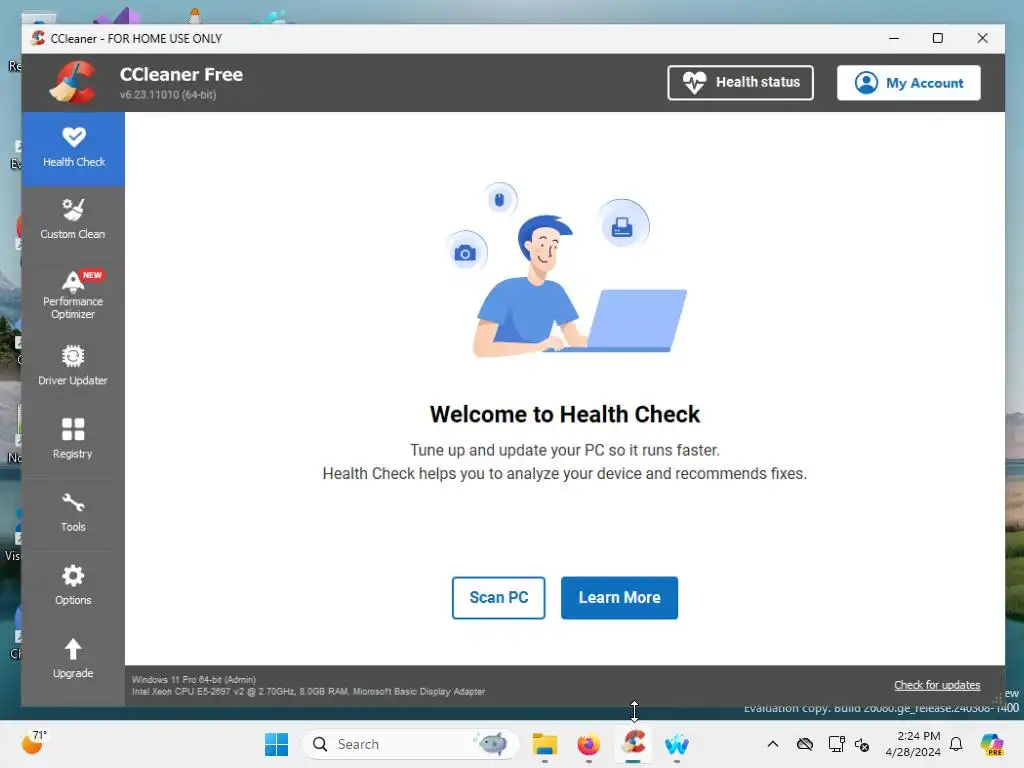Open Copilot preview on the taskbar
Image resolution: width=1024 pixels, height=768 pixels.
992,744
